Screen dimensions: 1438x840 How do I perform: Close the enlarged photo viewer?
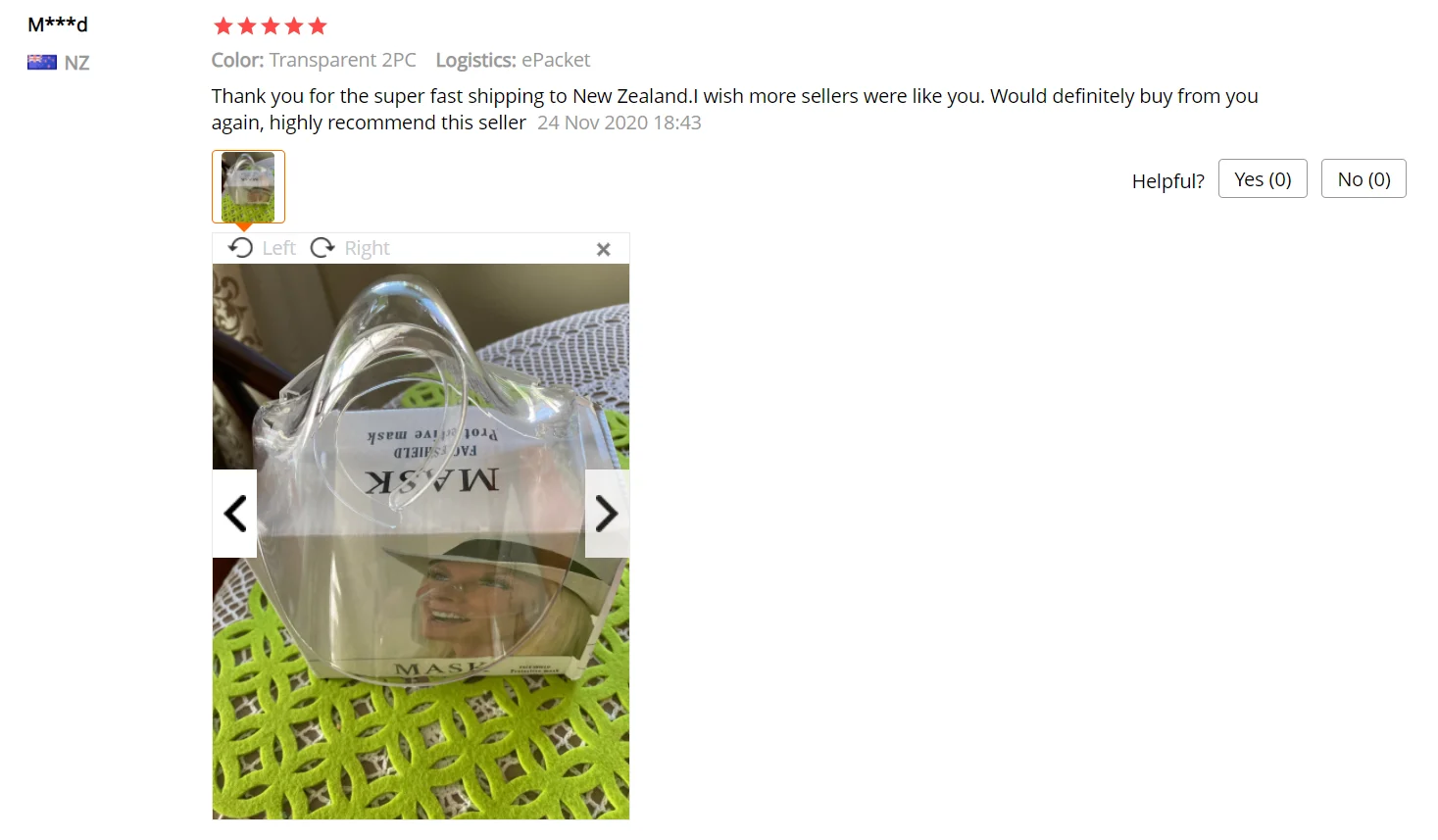click(x=604, y=250)
